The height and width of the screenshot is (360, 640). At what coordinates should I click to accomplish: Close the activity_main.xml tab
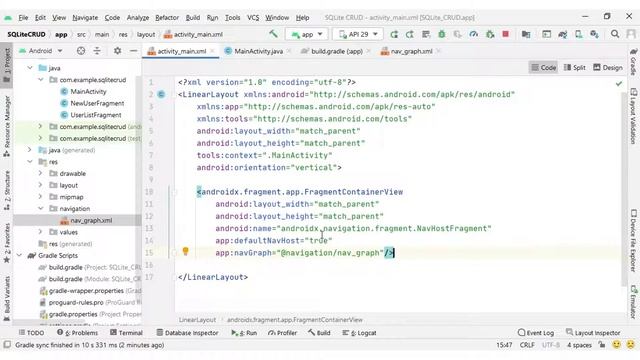(212, 51)
